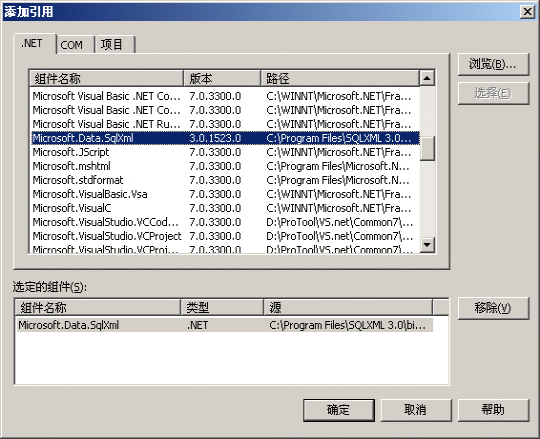This screenshot has height=439, width=540.
Task: Select the .NET tab
Action: 34,43
